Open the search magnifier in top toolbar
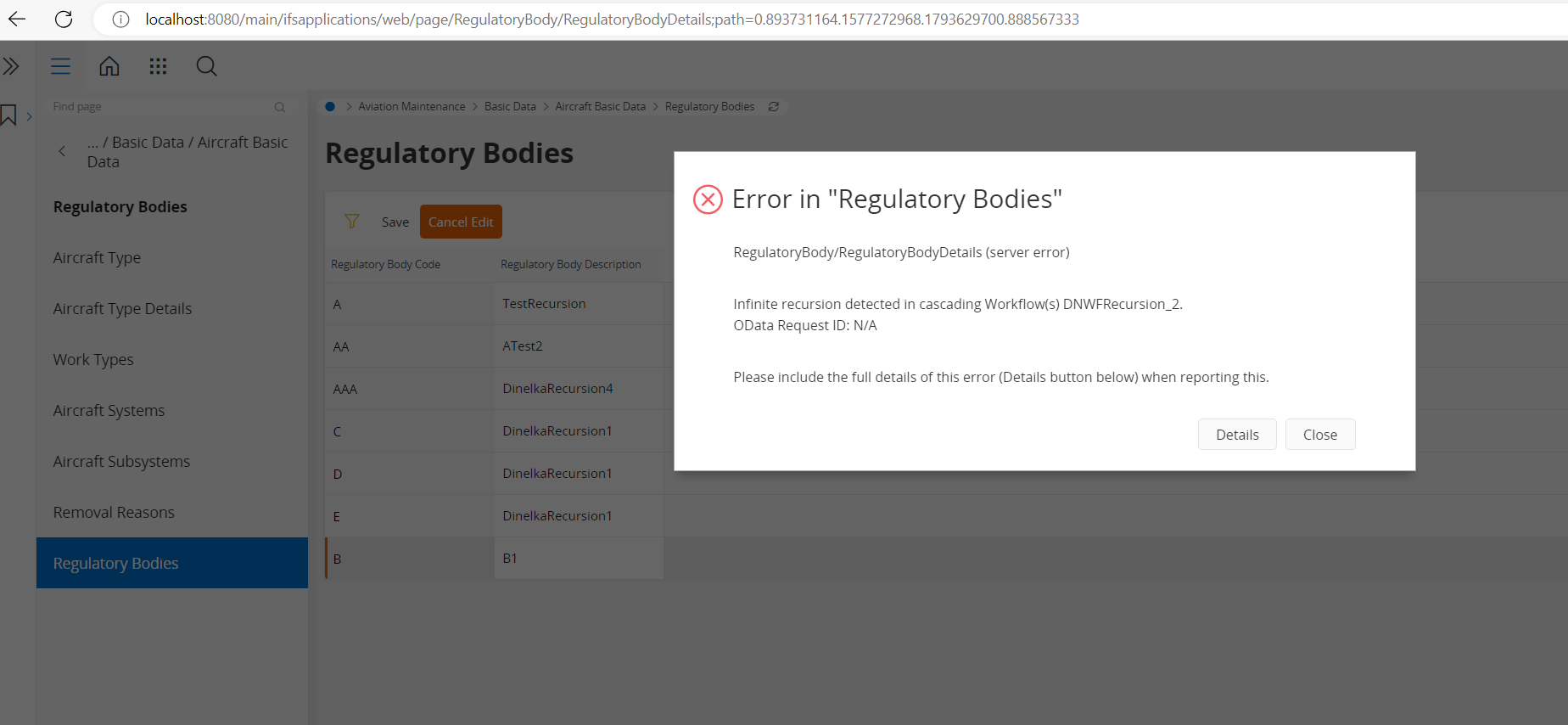Image resolution: width=1568 pixels, height=725 pixels. coord(206,66)
